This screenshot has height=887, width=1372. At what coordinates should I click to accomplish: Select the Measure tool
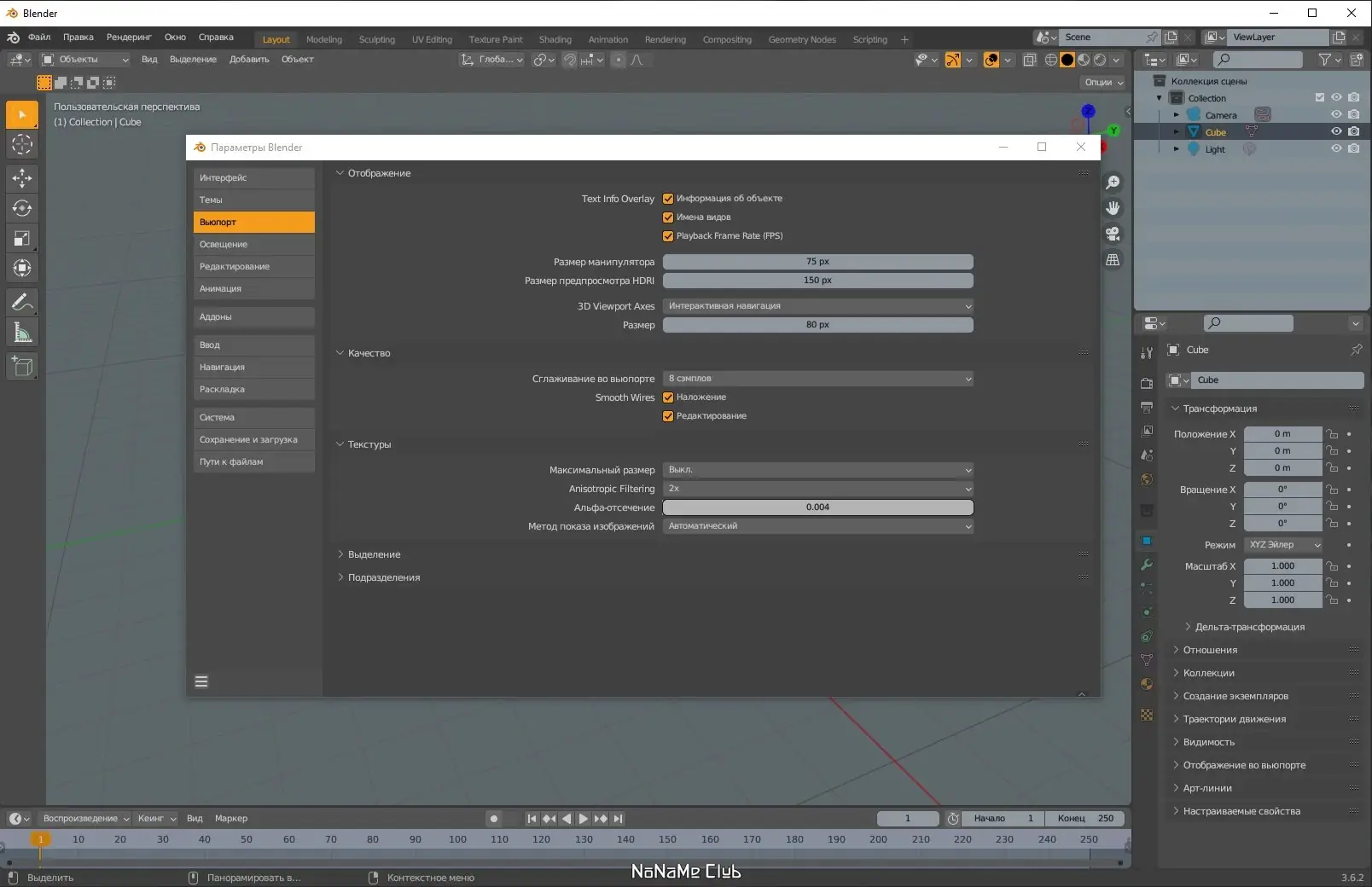(x=22, y=333)
